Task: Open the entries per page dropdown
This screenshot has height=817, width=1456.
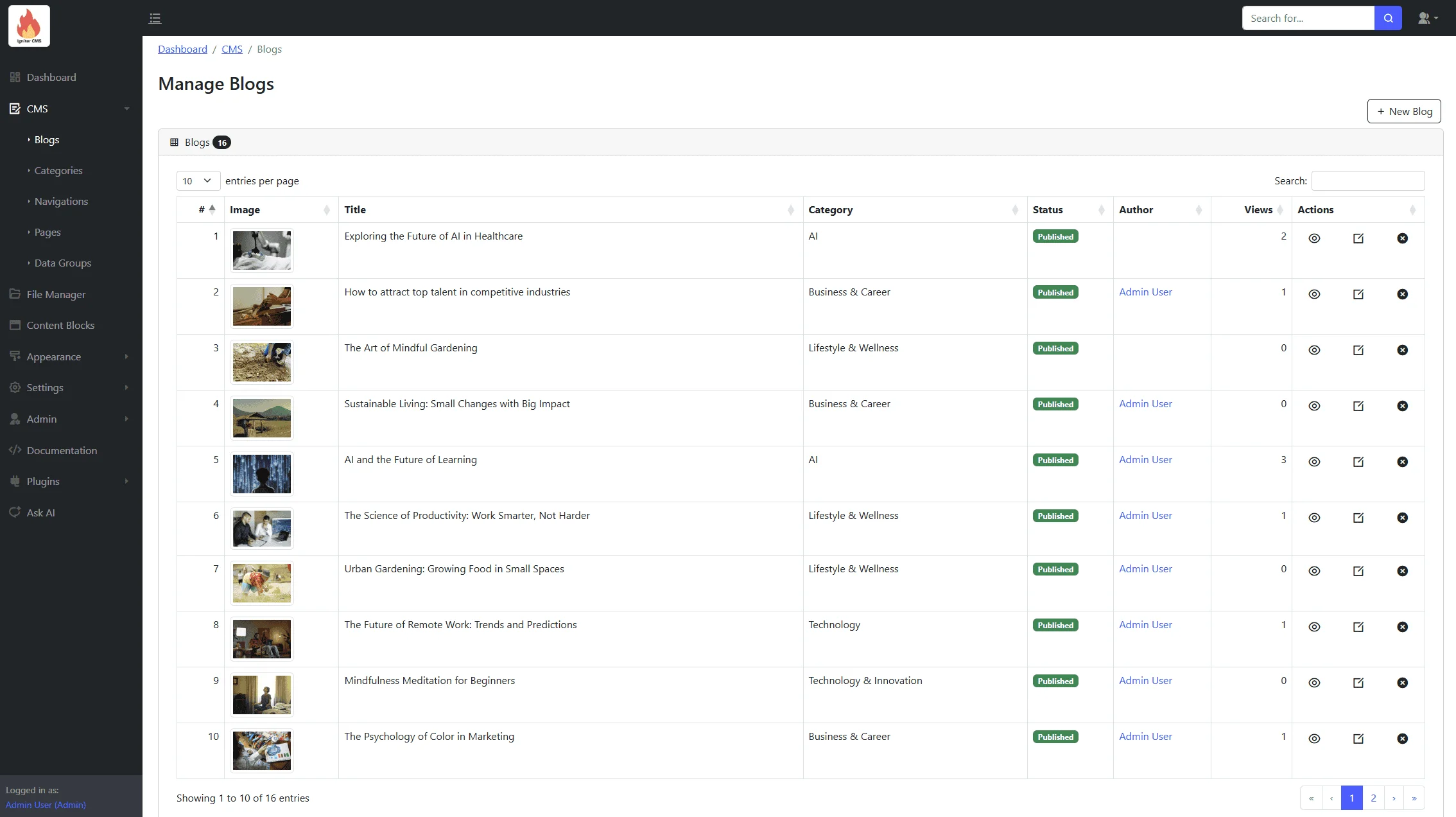Action: tap(197, 180)
